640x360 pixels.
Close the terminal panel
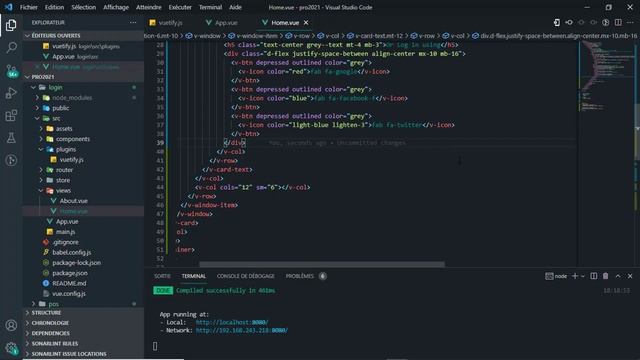(x=630, y=276)
